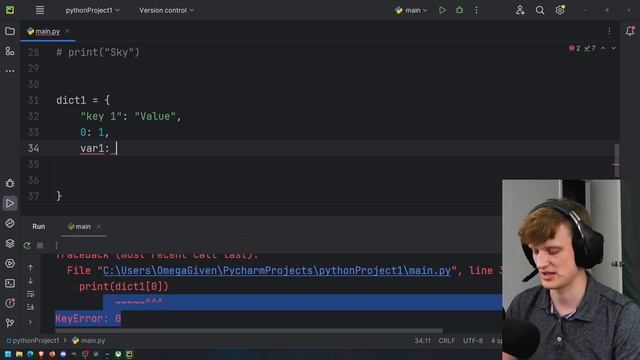Open the Layers tool window icon

click(10, 243)
